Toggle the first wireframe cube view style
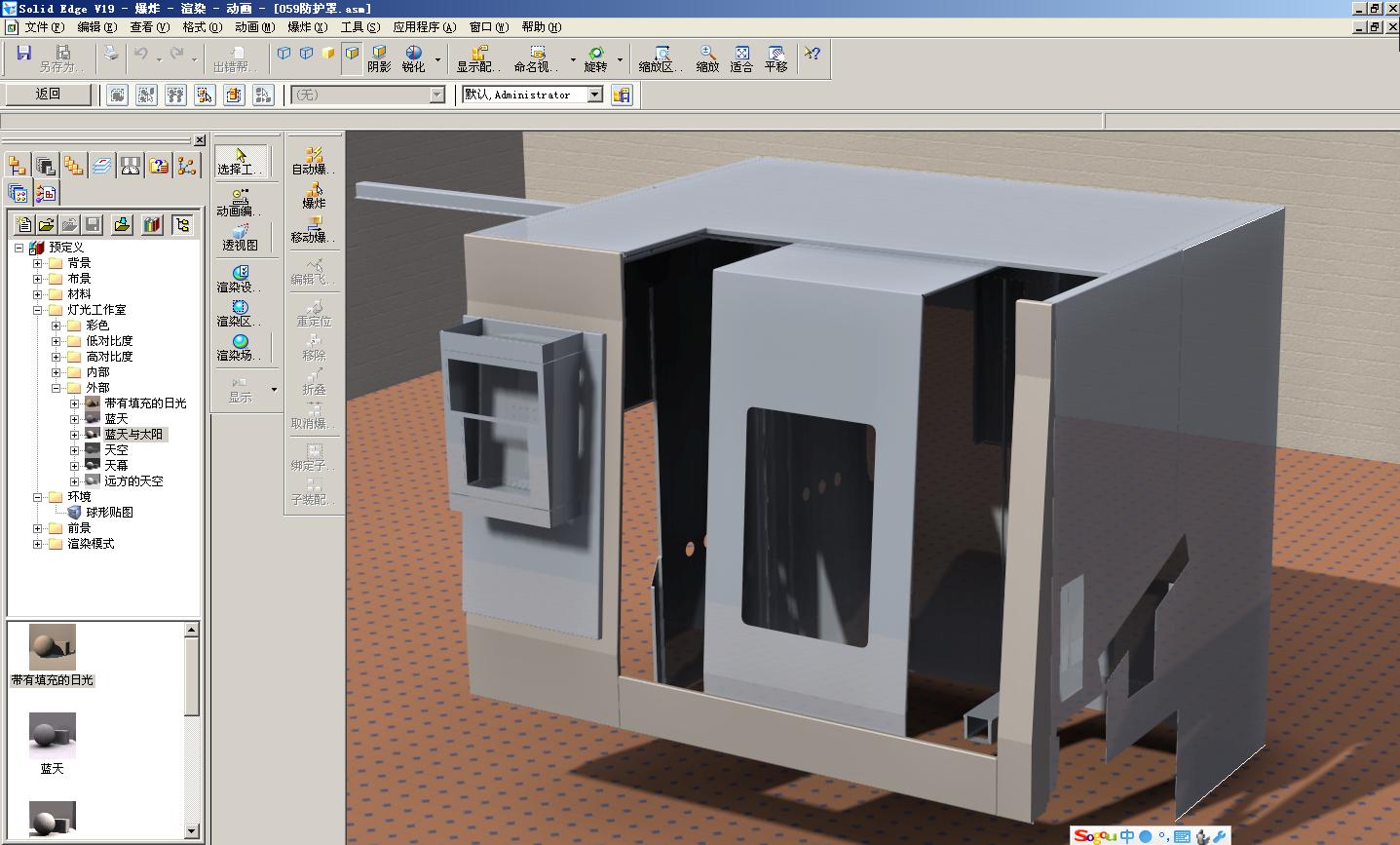Image resolution: width=1400 pixels, height=845 pixels. click(284, 54)
